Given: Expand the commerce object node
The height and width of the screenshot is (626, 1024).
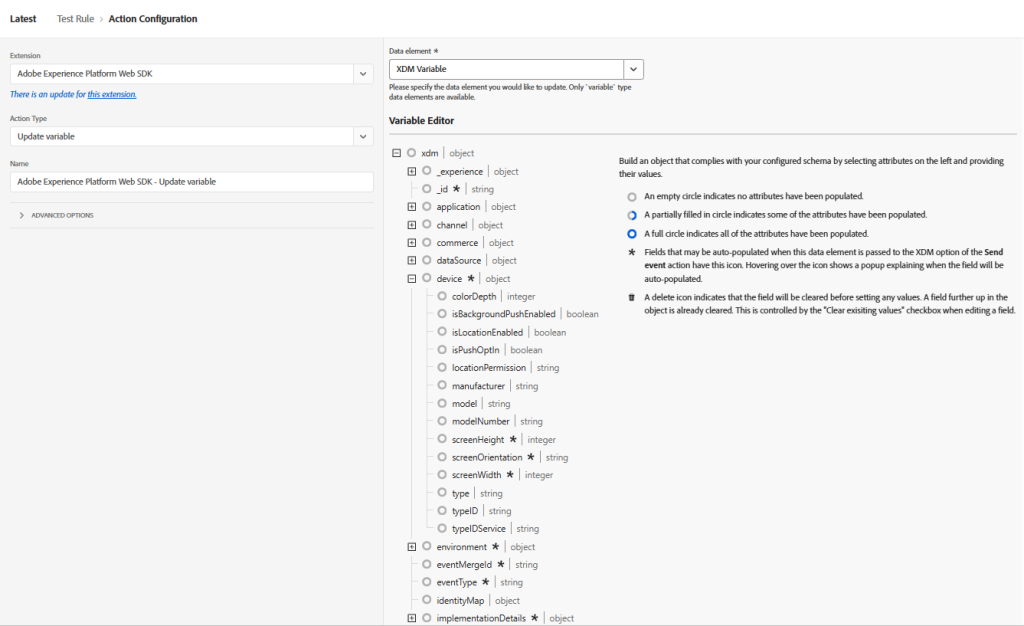Looking at the screenshot, I should 411,242.
